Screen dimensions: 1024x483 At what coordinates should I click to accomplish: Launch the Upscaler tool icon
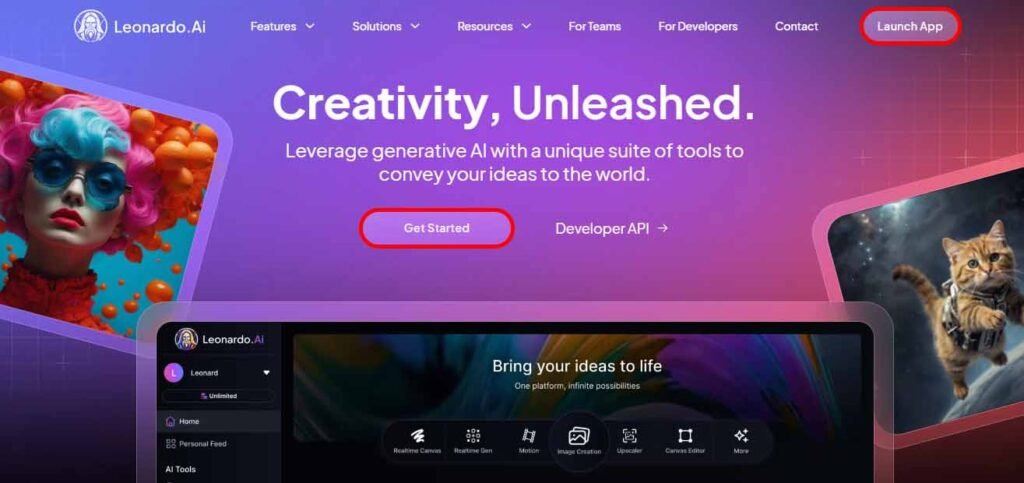[630, 436]
